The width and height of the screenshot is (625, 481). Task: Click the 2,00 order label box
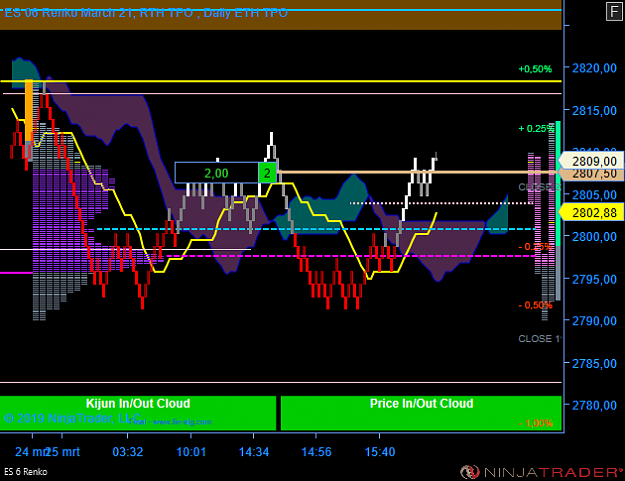(x=216, y=173)
